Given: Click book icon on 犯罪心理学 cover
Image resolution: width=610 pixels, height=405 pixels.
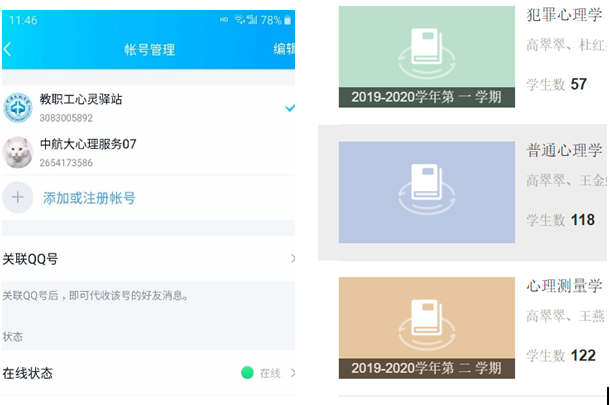Looking at the screenshot, I should tap(427, 49).
